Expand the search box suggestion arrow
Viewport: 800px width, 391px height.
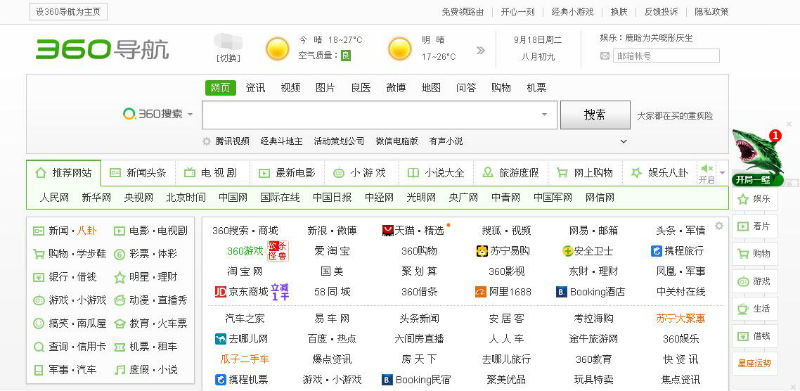click(x=544, y=115)
